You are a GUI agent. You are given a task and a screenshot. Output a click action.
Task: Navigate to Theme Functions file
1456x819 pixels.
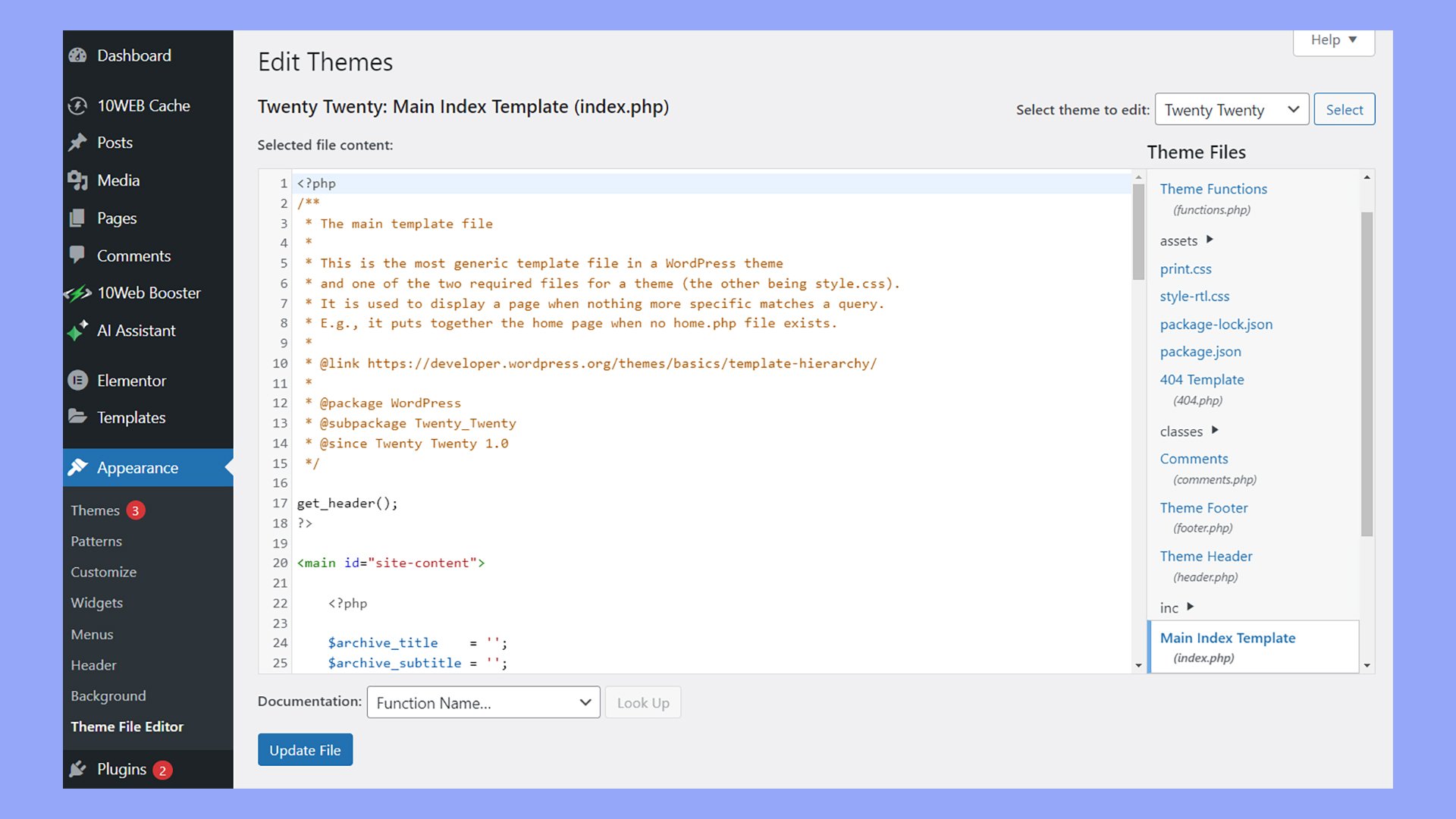[1213, 188]
